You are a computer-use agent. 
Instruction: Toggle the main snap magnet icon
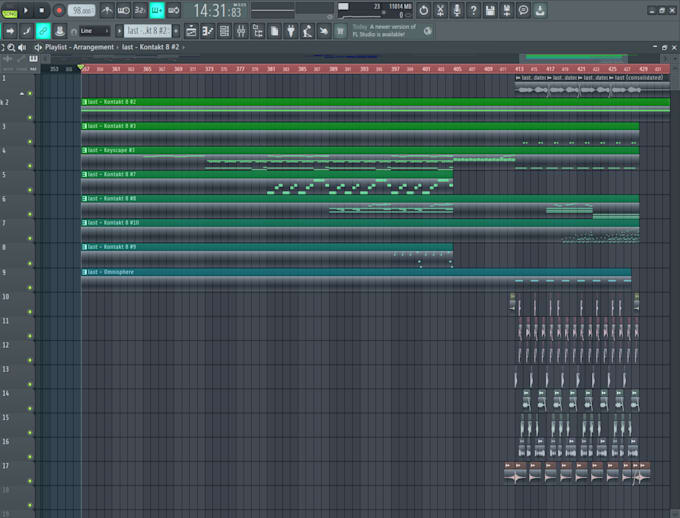click(74, 31)
